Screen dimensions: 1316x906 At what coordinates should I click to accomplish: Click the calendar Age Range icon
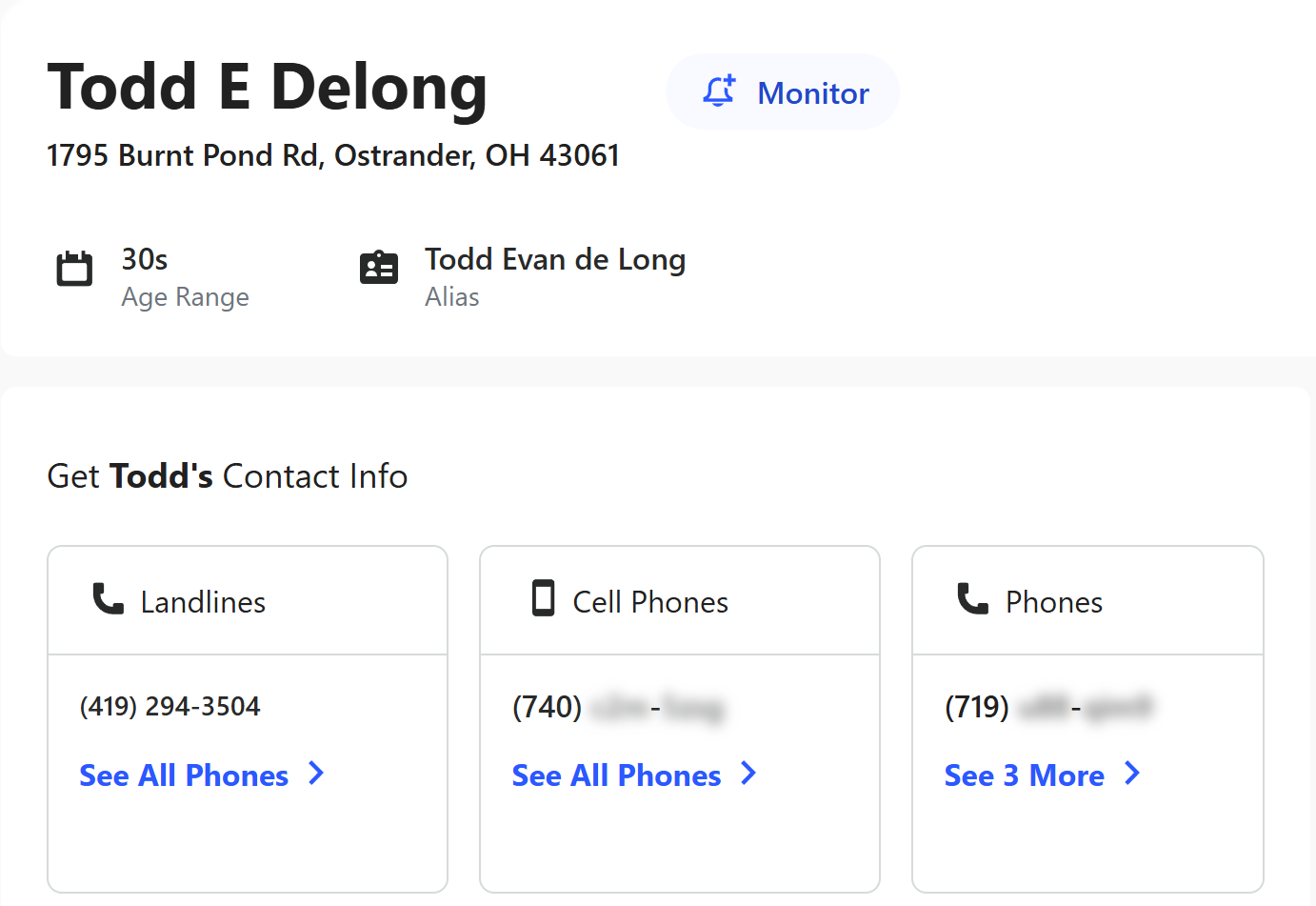(x=74, y=269)
